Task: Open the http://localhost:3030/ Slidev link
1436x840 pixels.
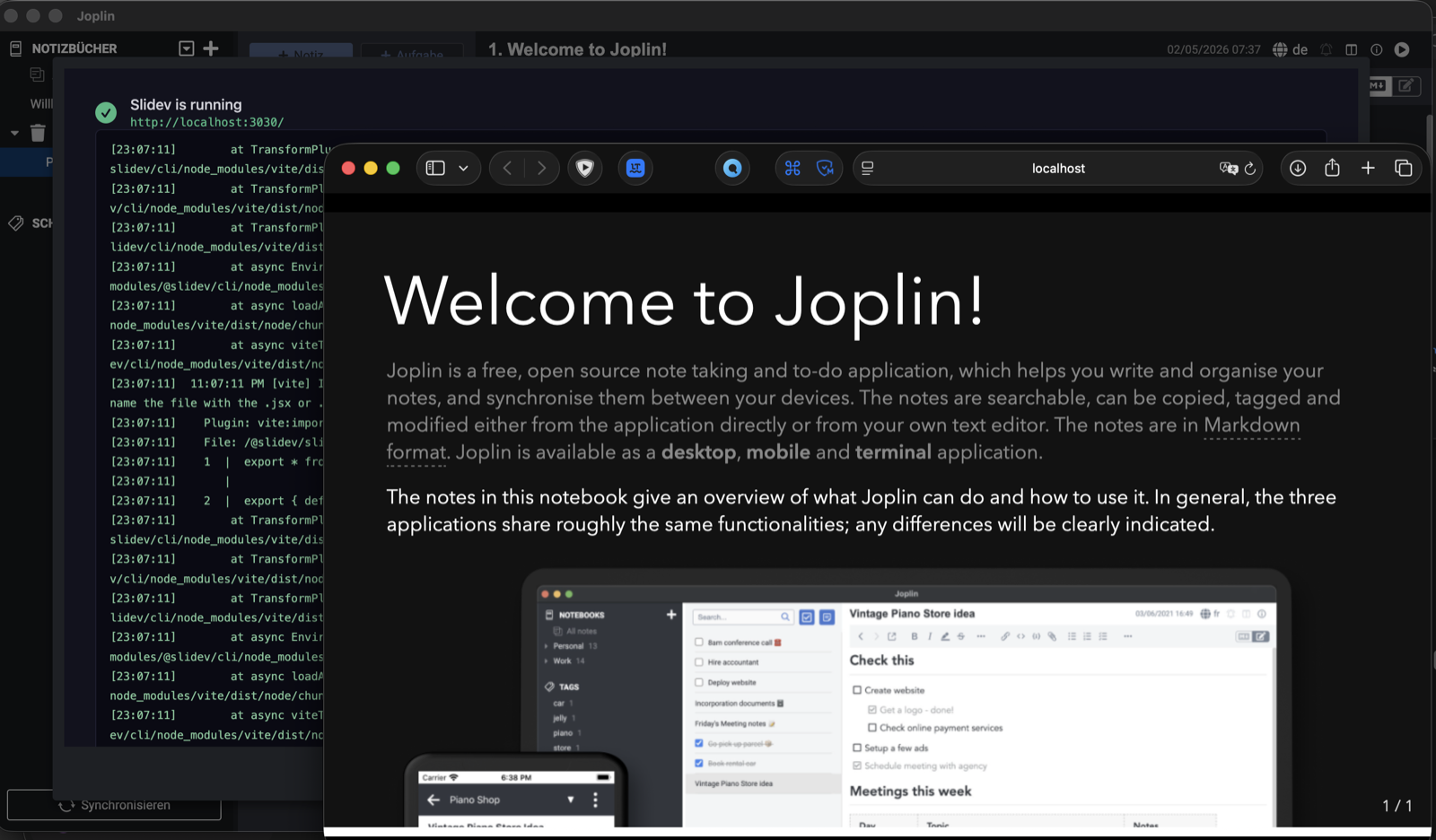Action: pyautogui.click(x=206, y=122)
